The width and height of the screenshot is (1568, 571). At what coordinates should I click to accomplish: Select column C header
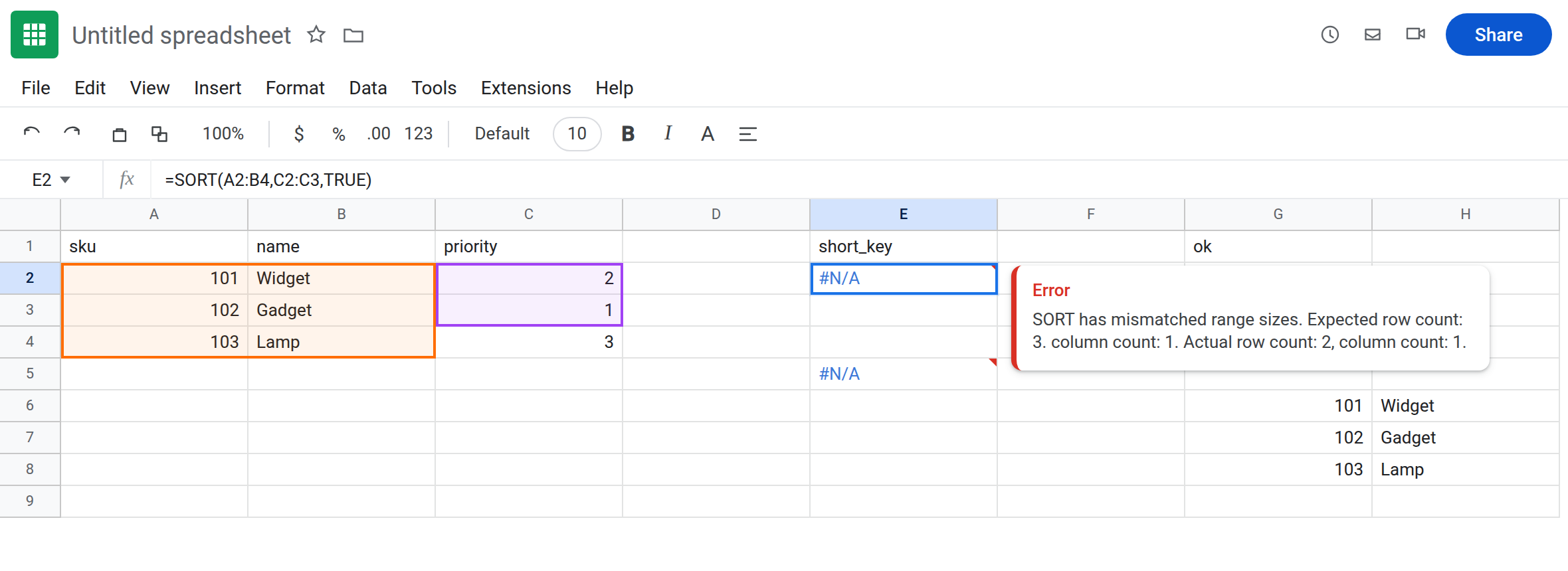pyautogui.click(x=529, y=214)
